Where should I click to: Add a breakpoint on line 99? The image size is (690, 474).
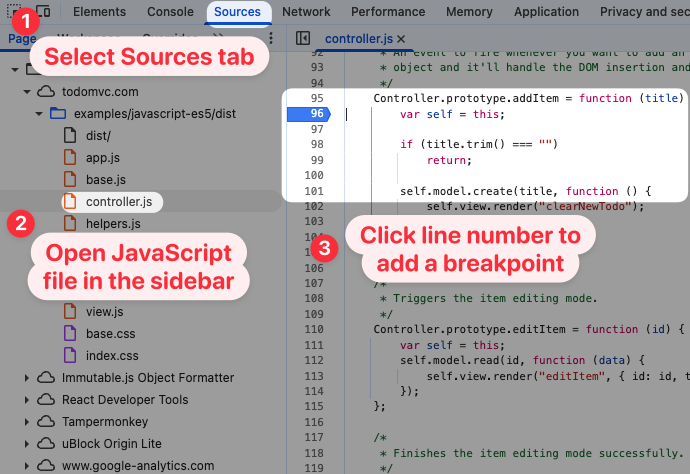point(316,160)
